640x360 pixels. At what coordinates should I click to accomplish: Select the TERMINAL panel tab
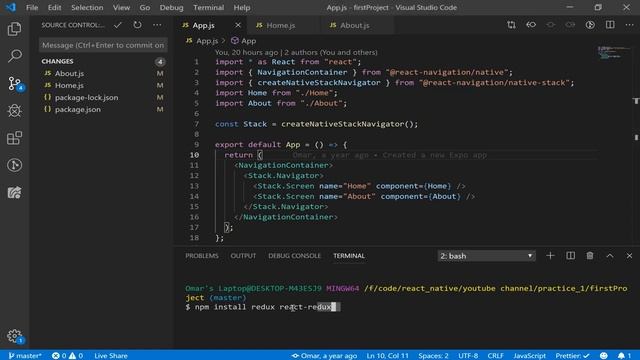coord(349,256)
